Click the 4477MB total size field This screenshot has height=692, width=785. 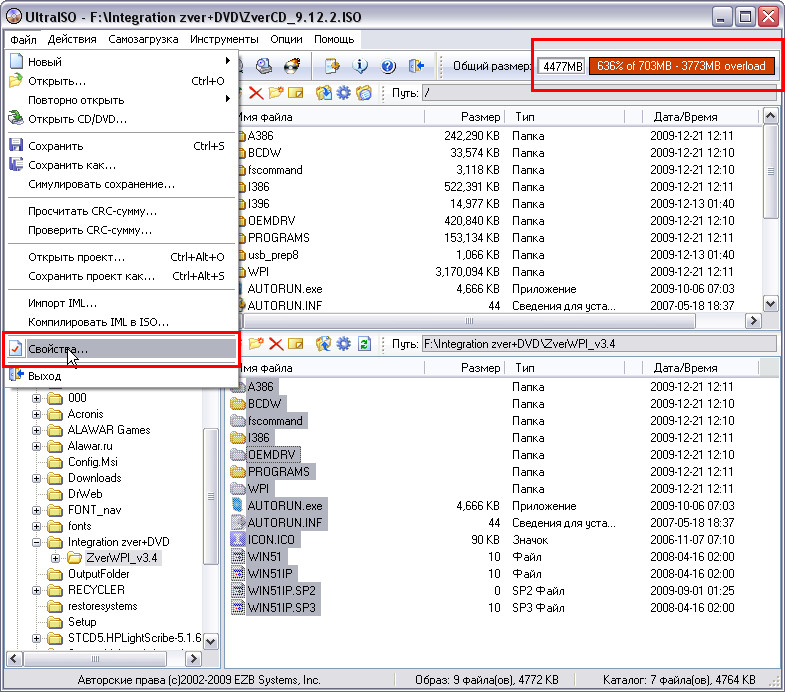[x=562, y=66]
